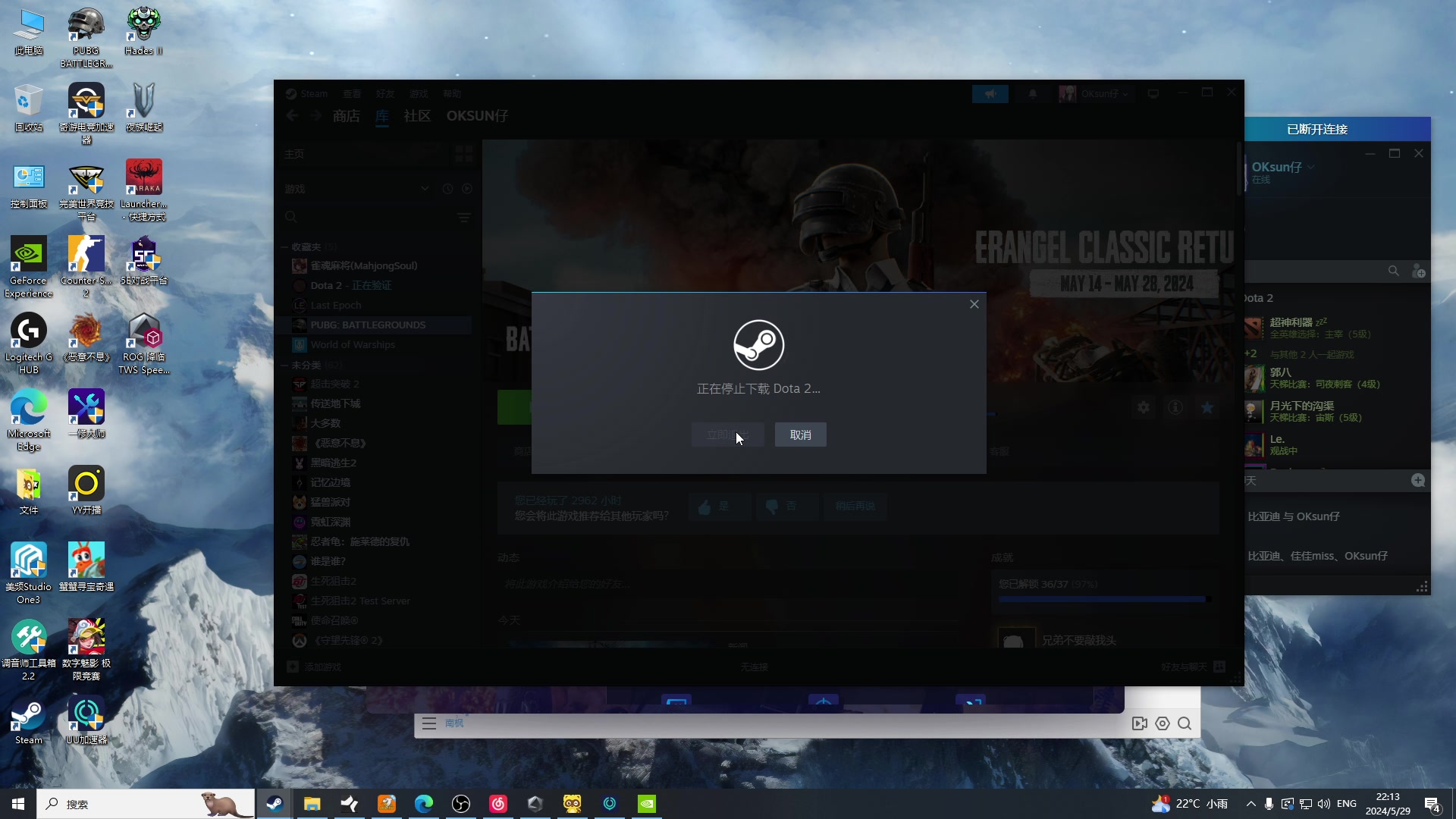
Task: Close the Dota 2 download-stopping dialog
Action: pyautogui.click(x=974, y=304)
